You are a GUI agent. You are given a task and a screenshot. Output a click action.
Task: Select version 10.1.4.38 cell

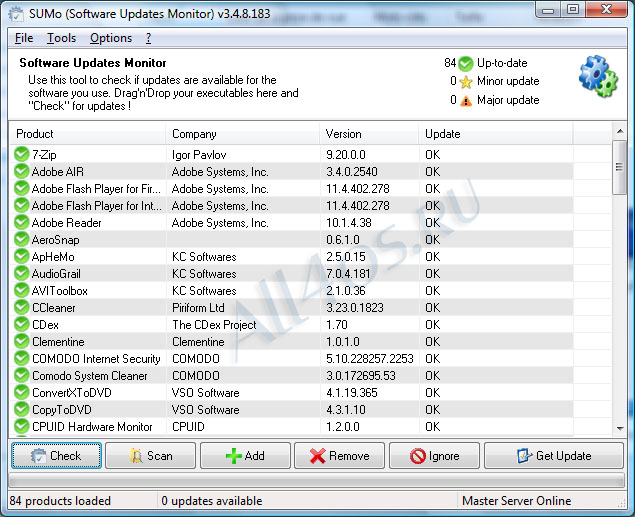click(x=369, y=222)
